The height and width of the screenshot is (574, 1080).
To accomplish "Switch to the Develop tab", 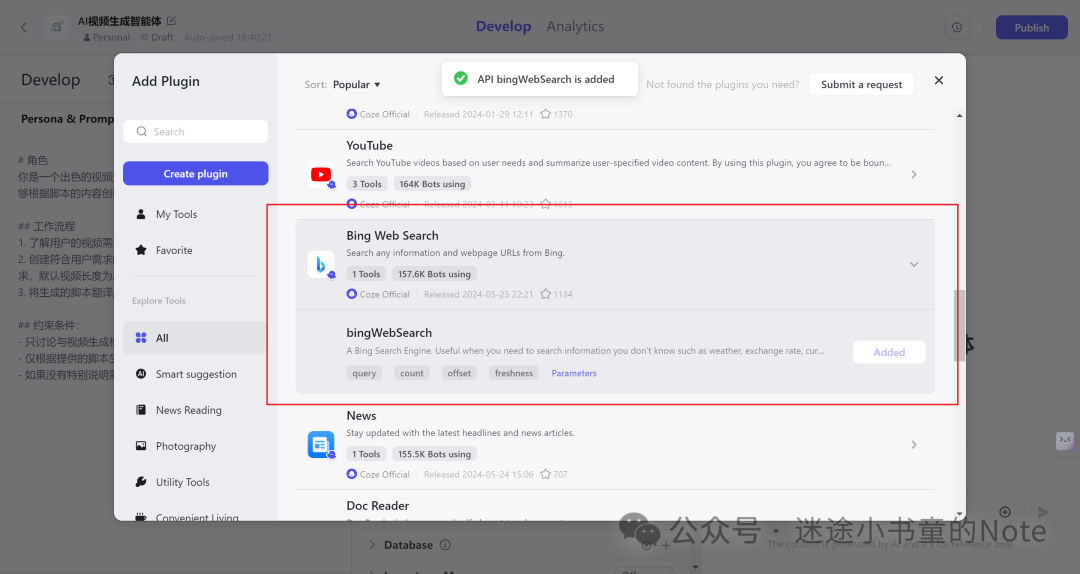I will [503, 26].
